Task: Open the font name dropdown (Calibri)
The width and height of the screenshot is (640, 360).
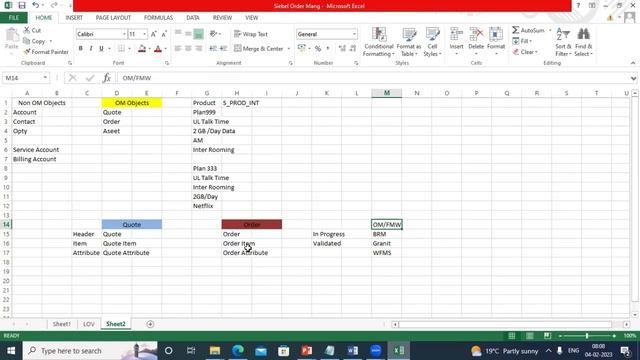Action: click(124, 34)
